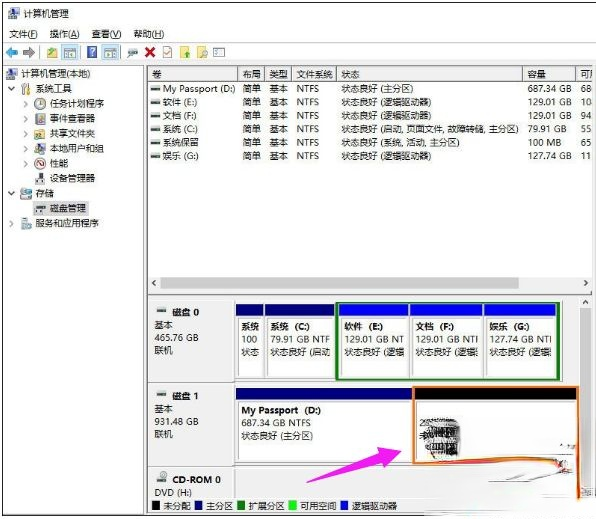Select 存储 in the tree
The width and height of the screenshot is (596, 519).
[x=44, y=193]
